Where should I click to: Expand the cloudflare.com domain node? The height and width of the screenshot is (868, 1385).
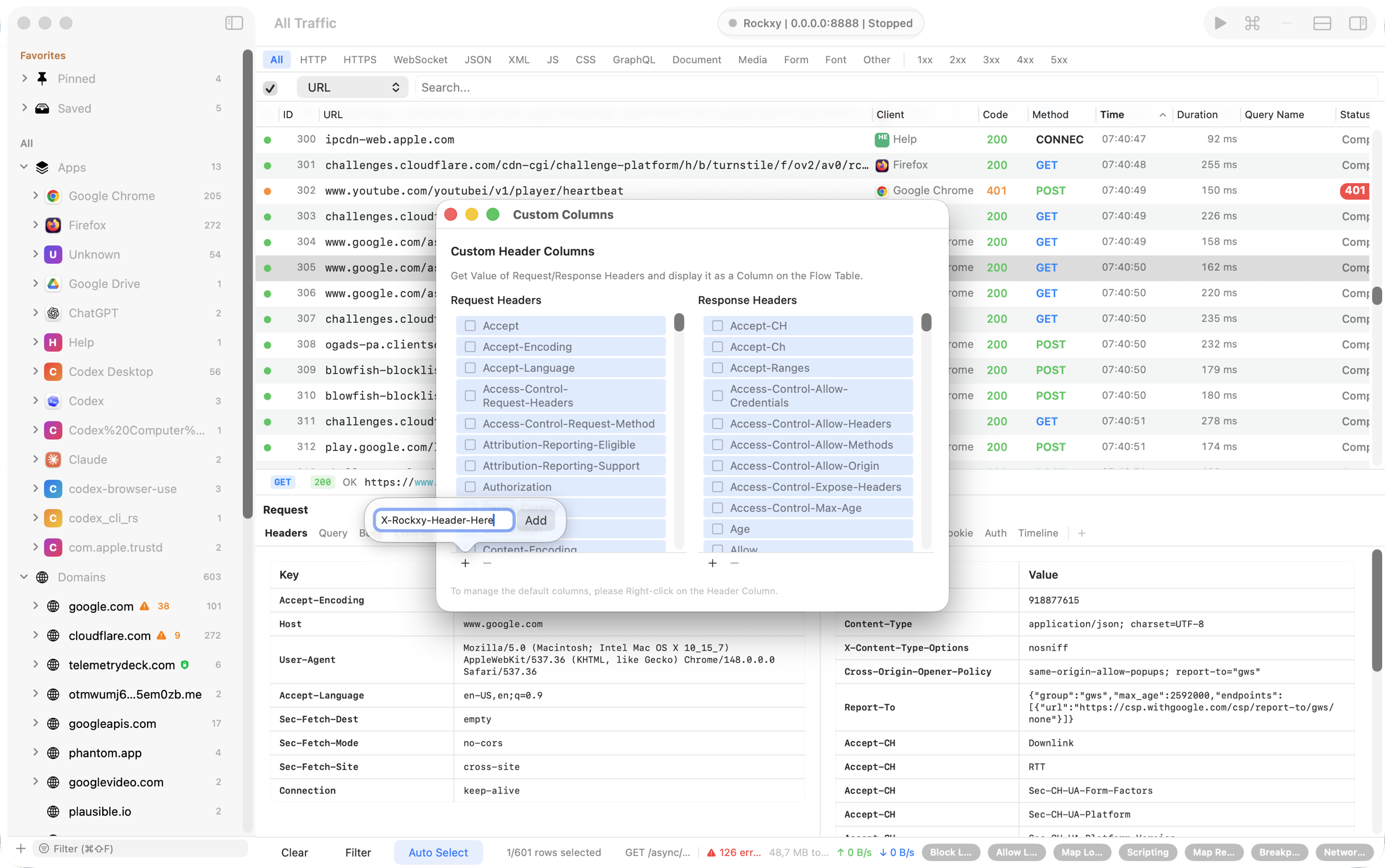click(x=36, y=635)
